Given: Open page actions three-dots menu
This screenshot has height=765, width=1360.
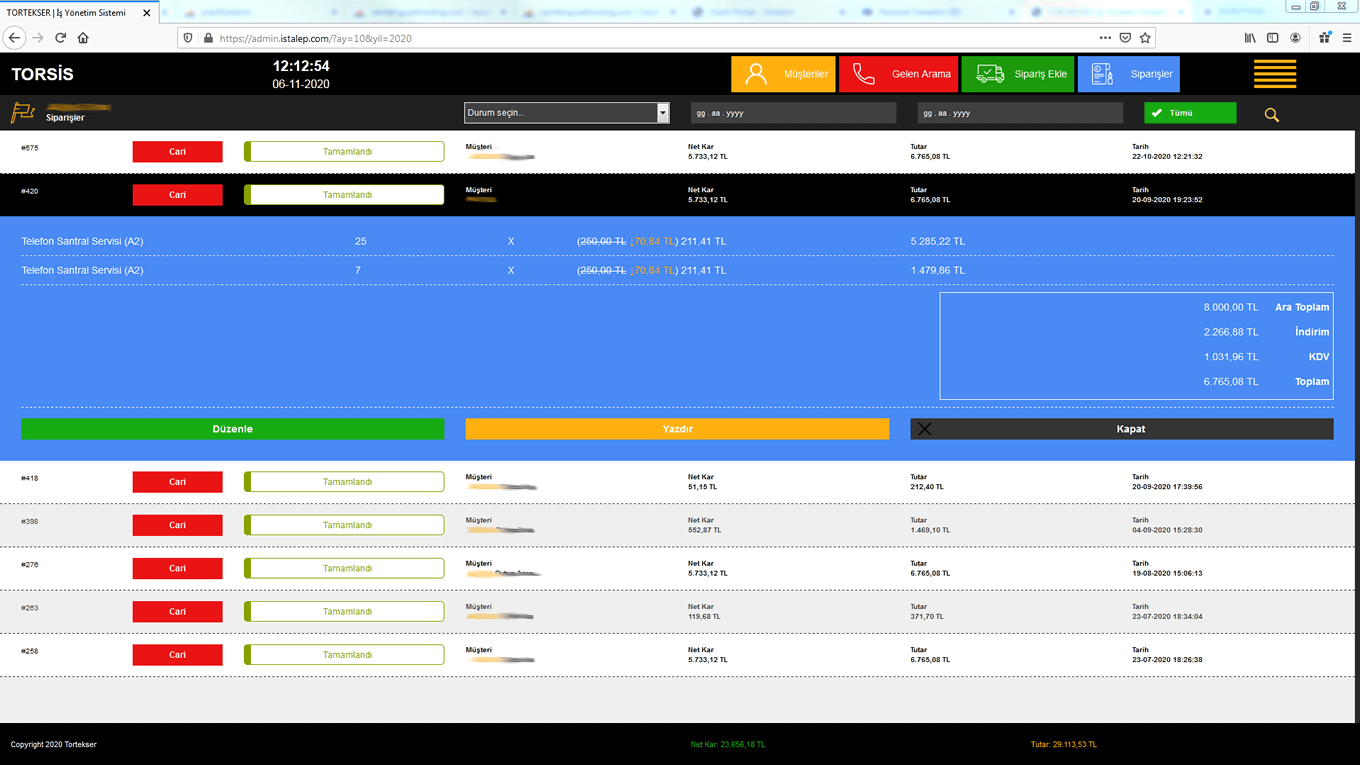Looking at the screenshot, I should tap(1105, 38).
